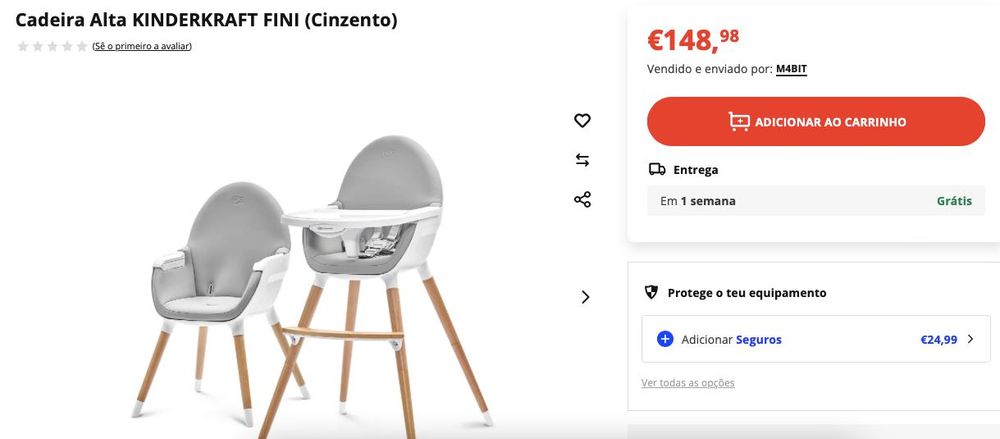Click the blue plus icon for Seguros
Screen dimensions: 1000x439
point(665,339)
